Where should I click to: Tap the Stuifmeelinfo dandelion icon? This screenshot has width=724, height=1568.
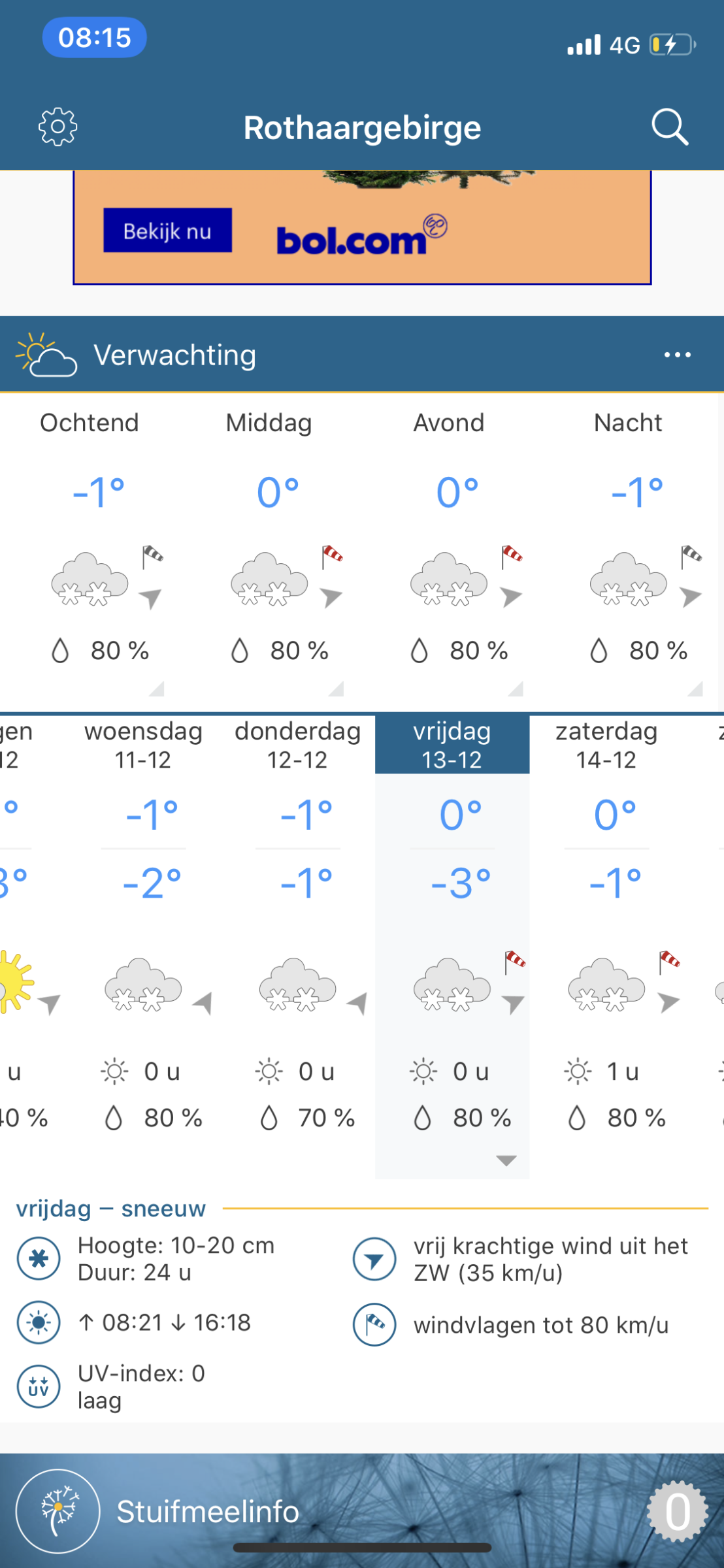click(x=58, y=1511)
